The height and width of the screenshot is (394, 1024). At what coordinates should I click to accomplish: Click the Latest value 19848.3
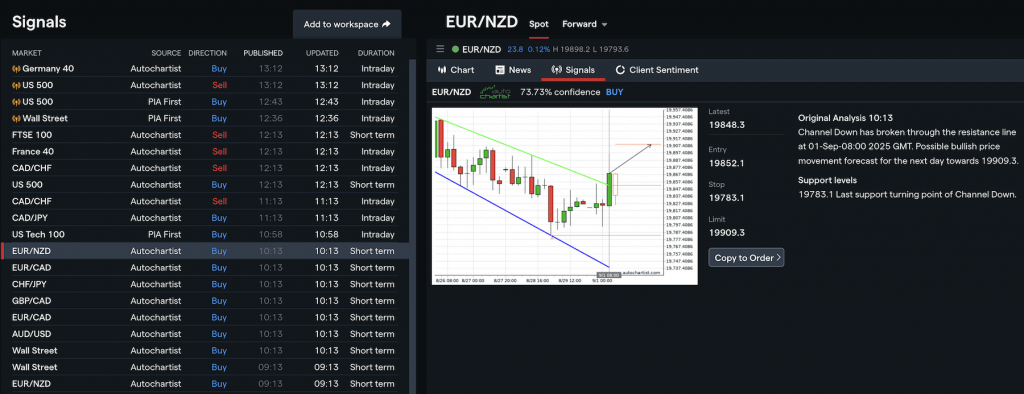pyautogui.click(x=727, y=124)
